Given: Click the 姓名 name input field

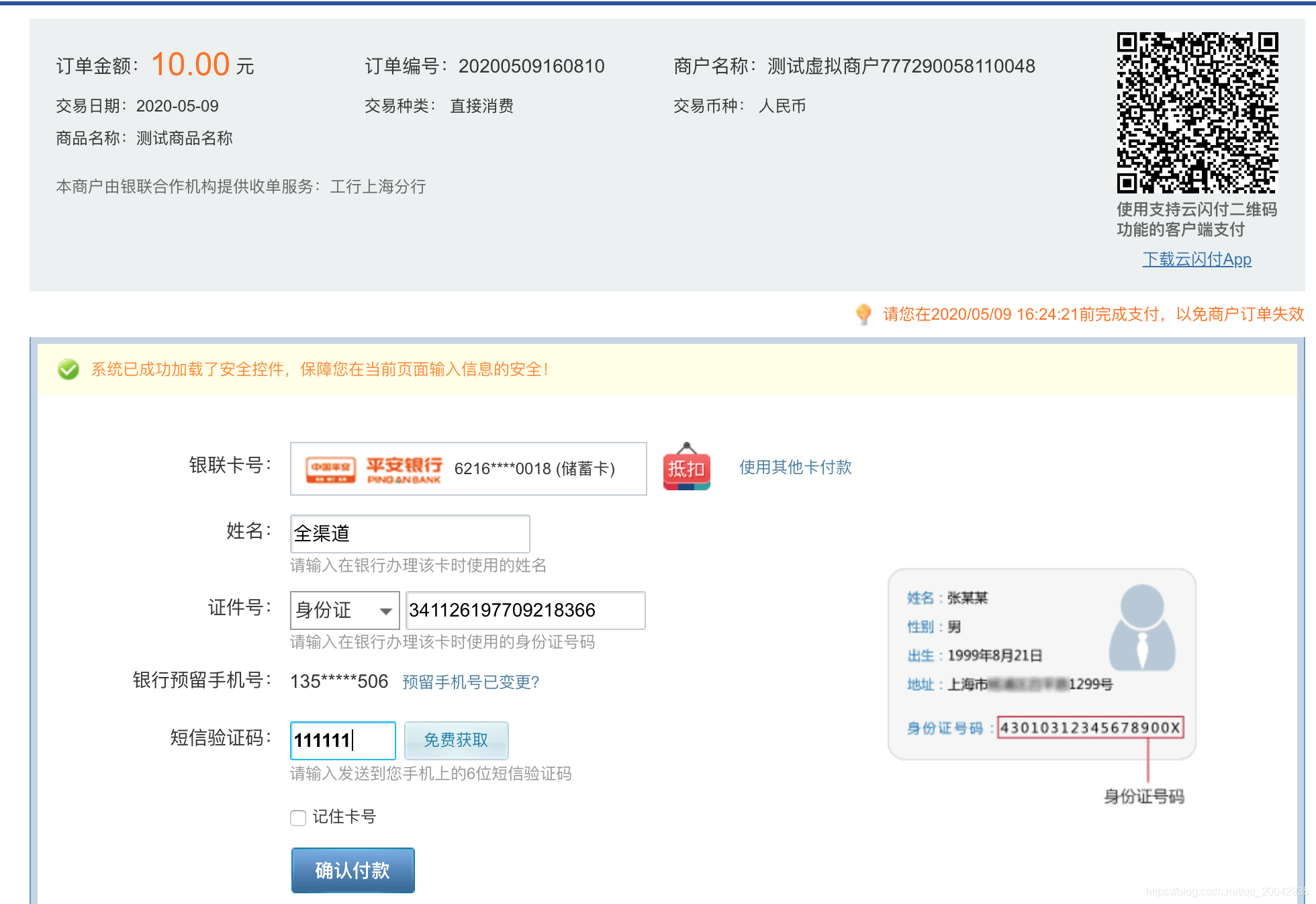Looking at the screenshot, I should coord(410,534).
